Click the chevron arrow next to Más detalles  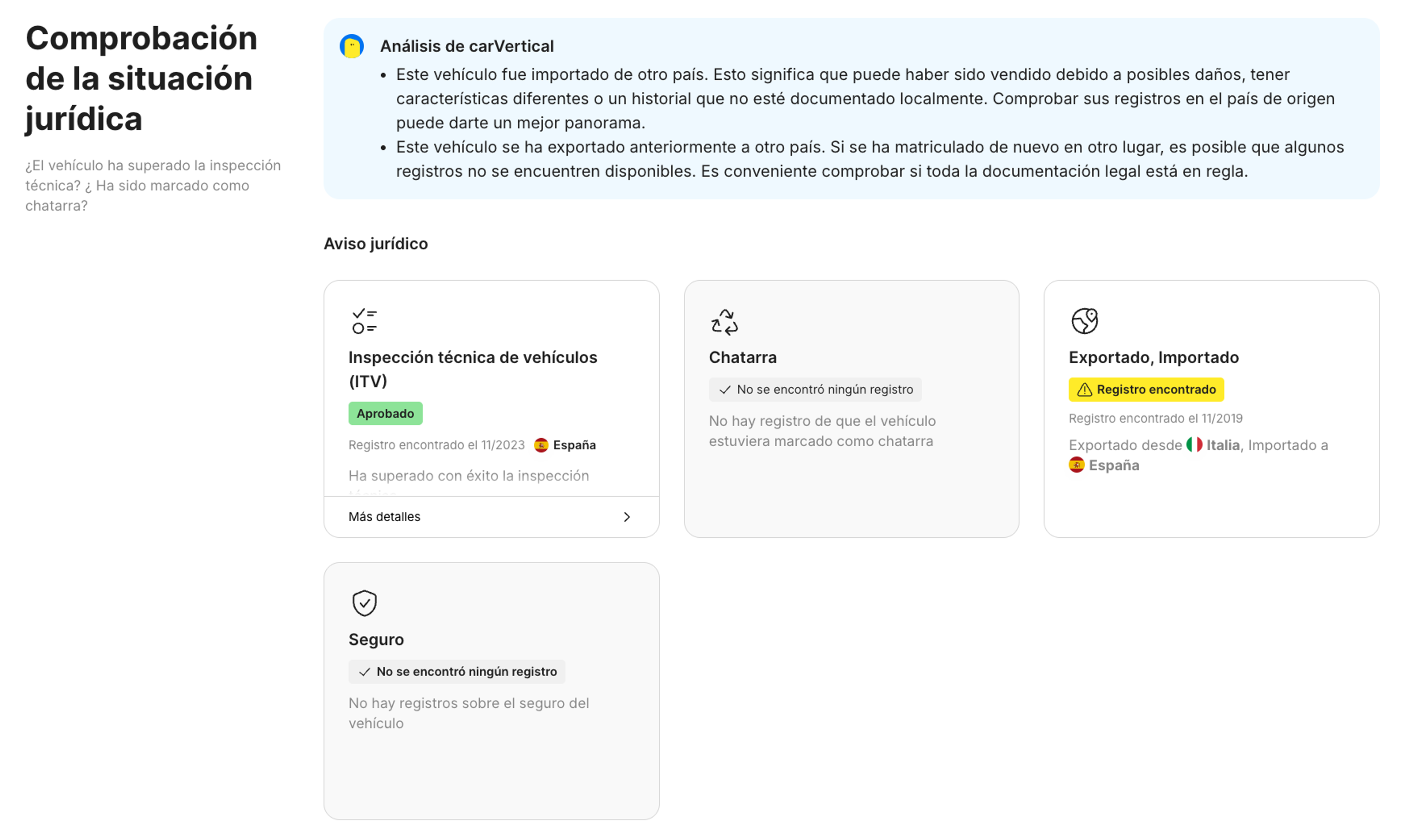coord(626,517)
